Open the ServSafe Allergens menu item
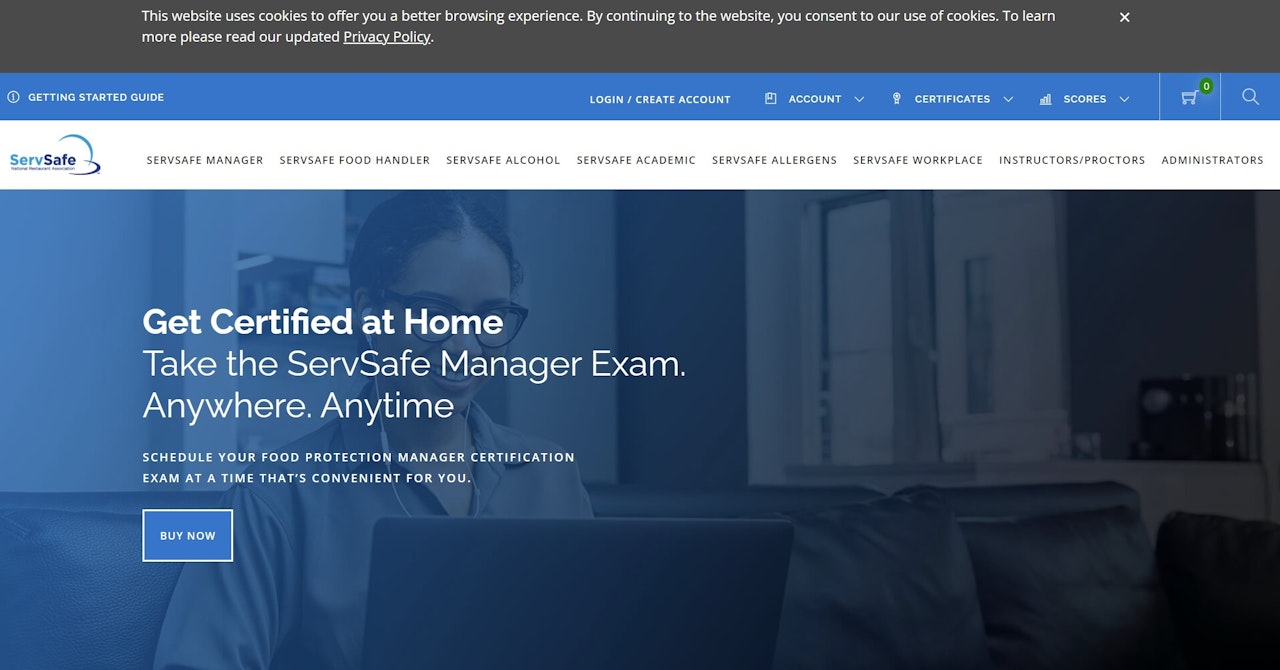The height and width of the screenshot is (670, 1280). coord(774,160)
